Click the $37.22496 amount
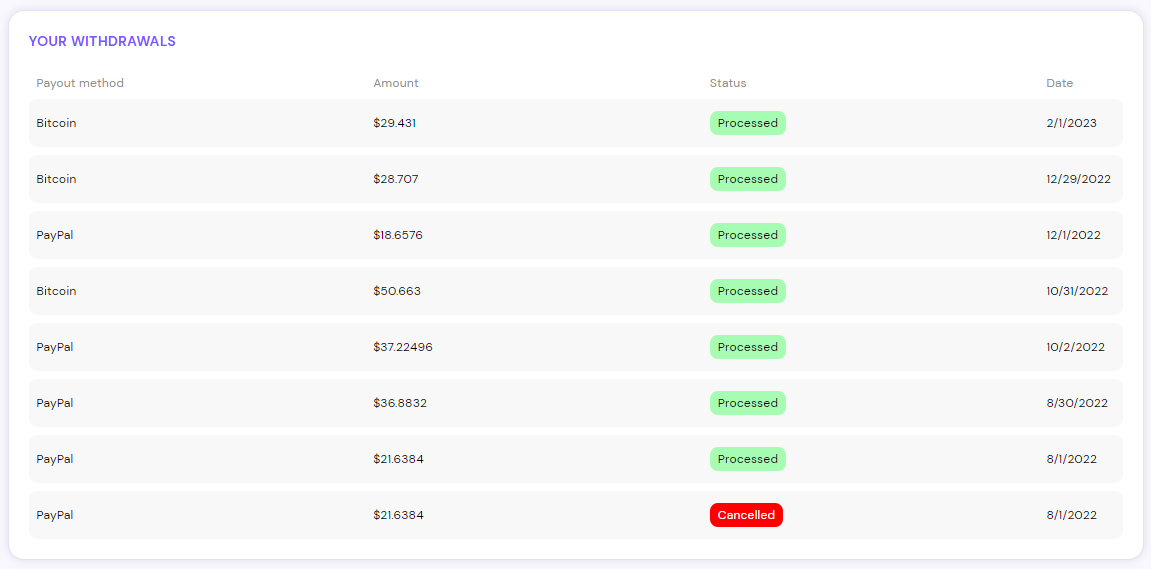 pyautogui.click(x=403, y=347)
